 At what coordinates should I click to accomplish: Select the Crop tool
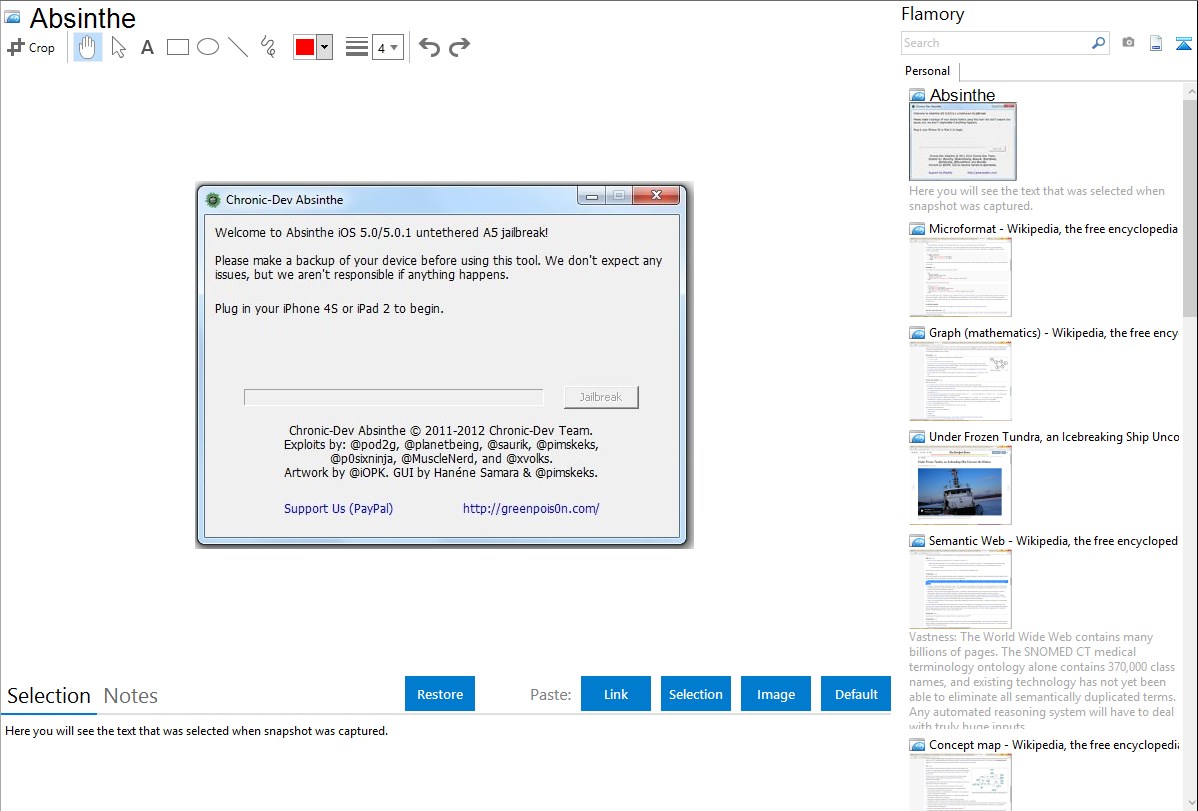31,47
